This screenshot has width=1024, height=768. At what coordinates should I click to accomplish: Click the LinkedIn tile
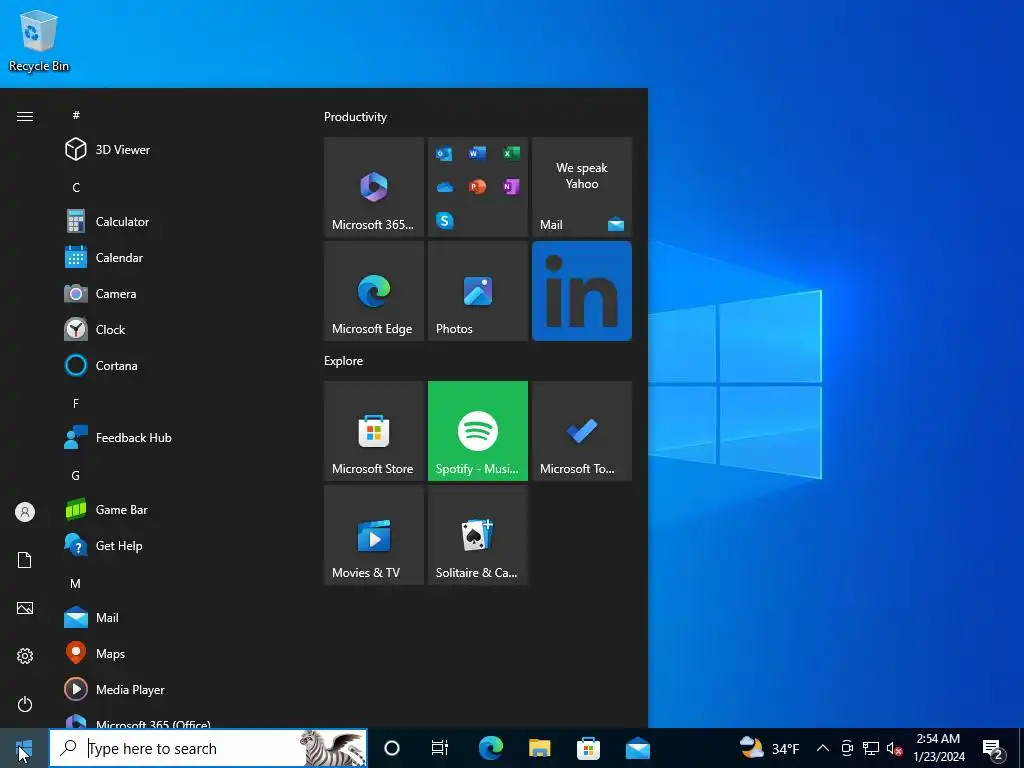click(582, 291)
